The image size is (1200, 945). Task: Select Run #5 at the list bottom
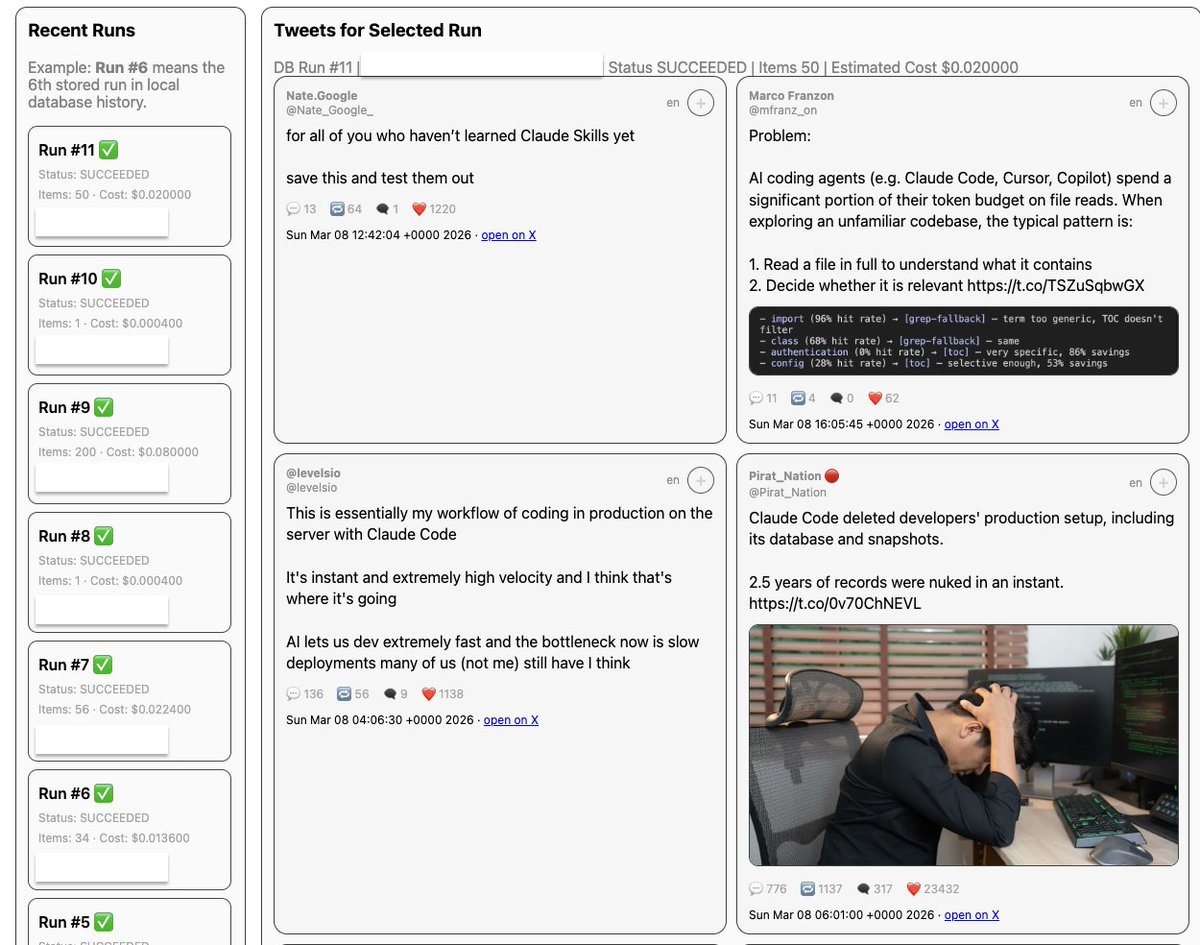[129, 921]
